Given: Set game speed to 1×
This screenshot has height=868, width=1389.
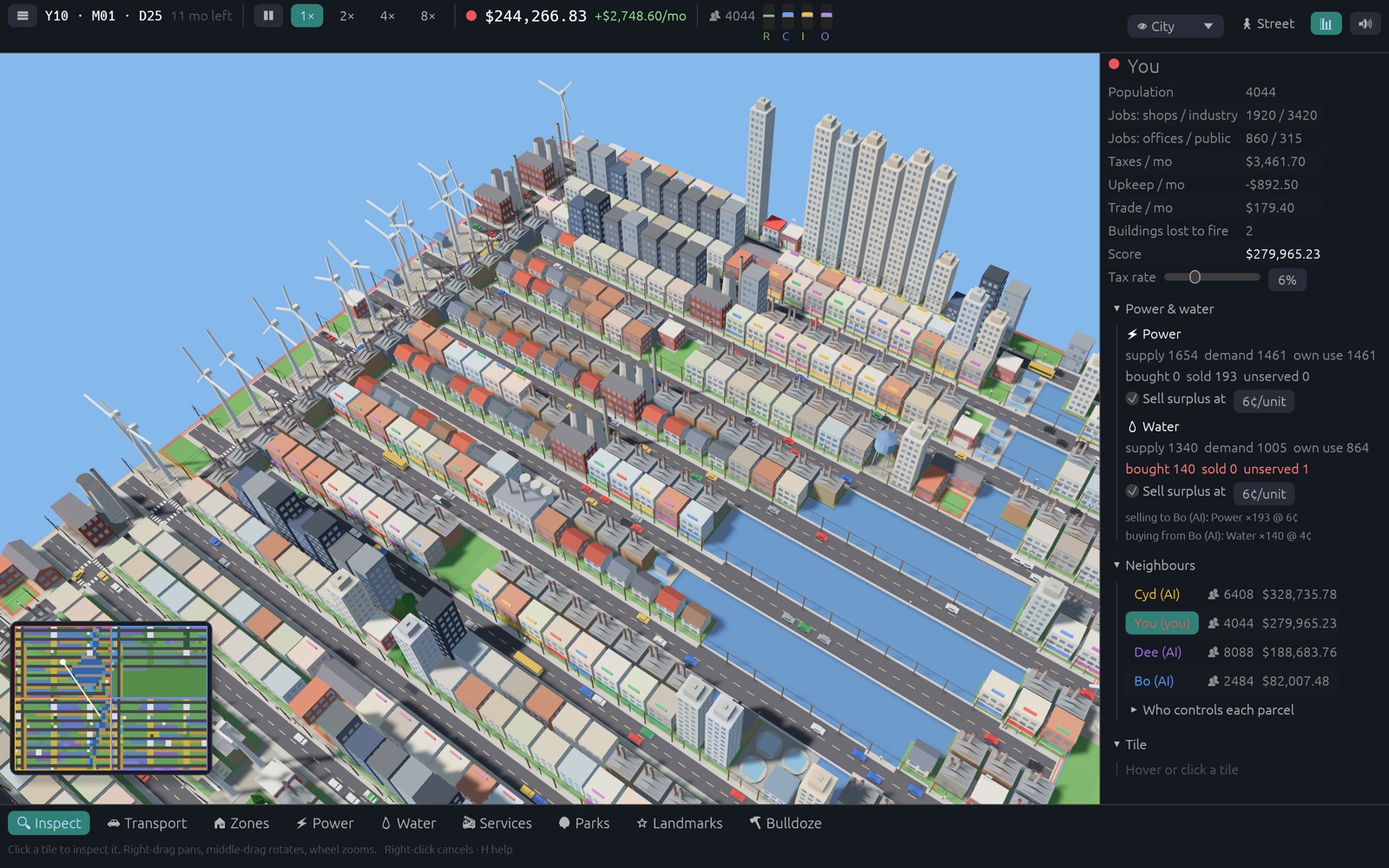Looking at the screenshot, I should 306,16.
